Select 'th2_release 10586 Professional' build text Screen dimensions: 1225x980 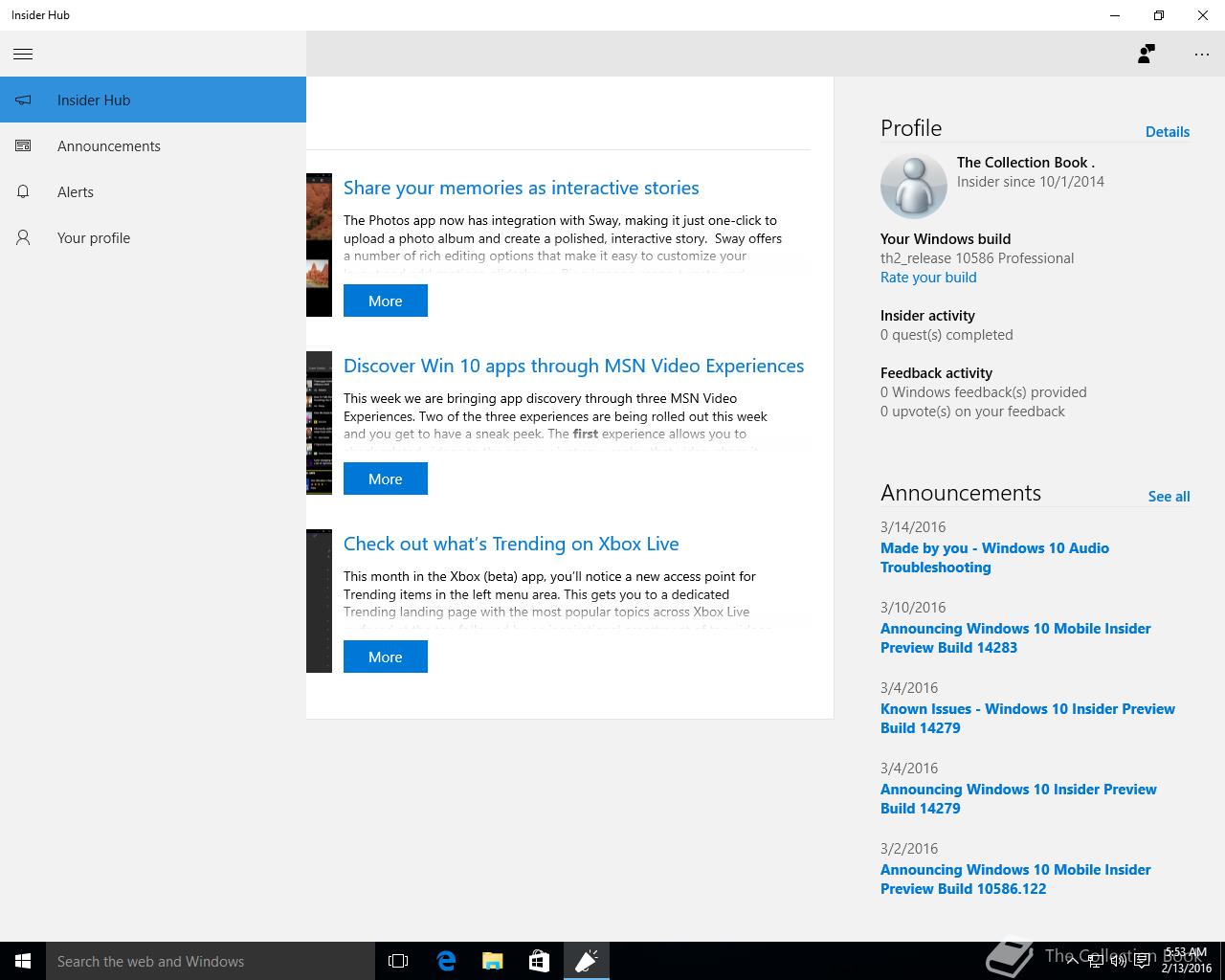977,258
